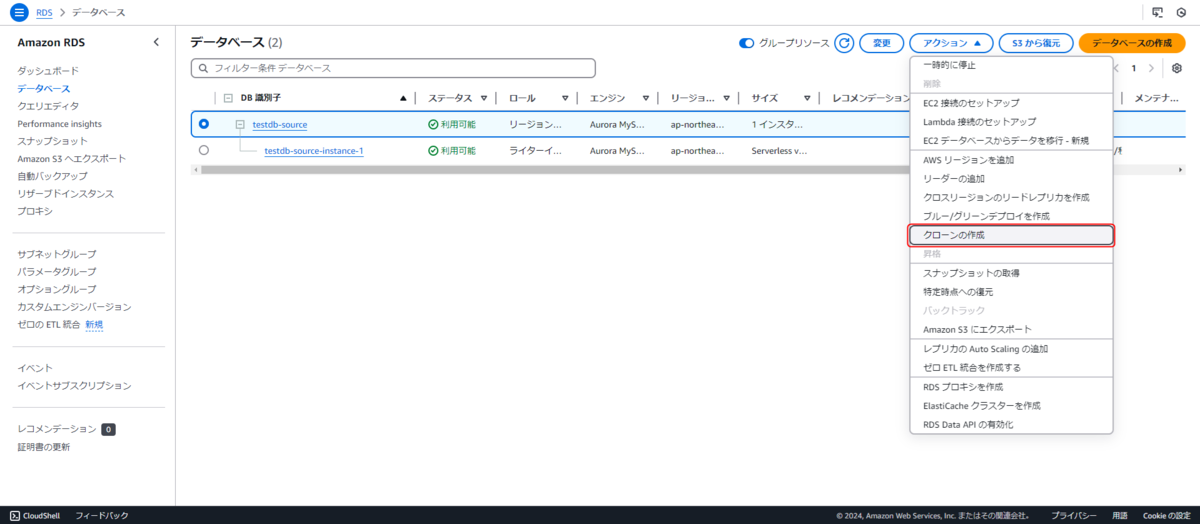The image size is (1200, 524).
Task: Select the testdb-source radio button
Action: (204, 124)
